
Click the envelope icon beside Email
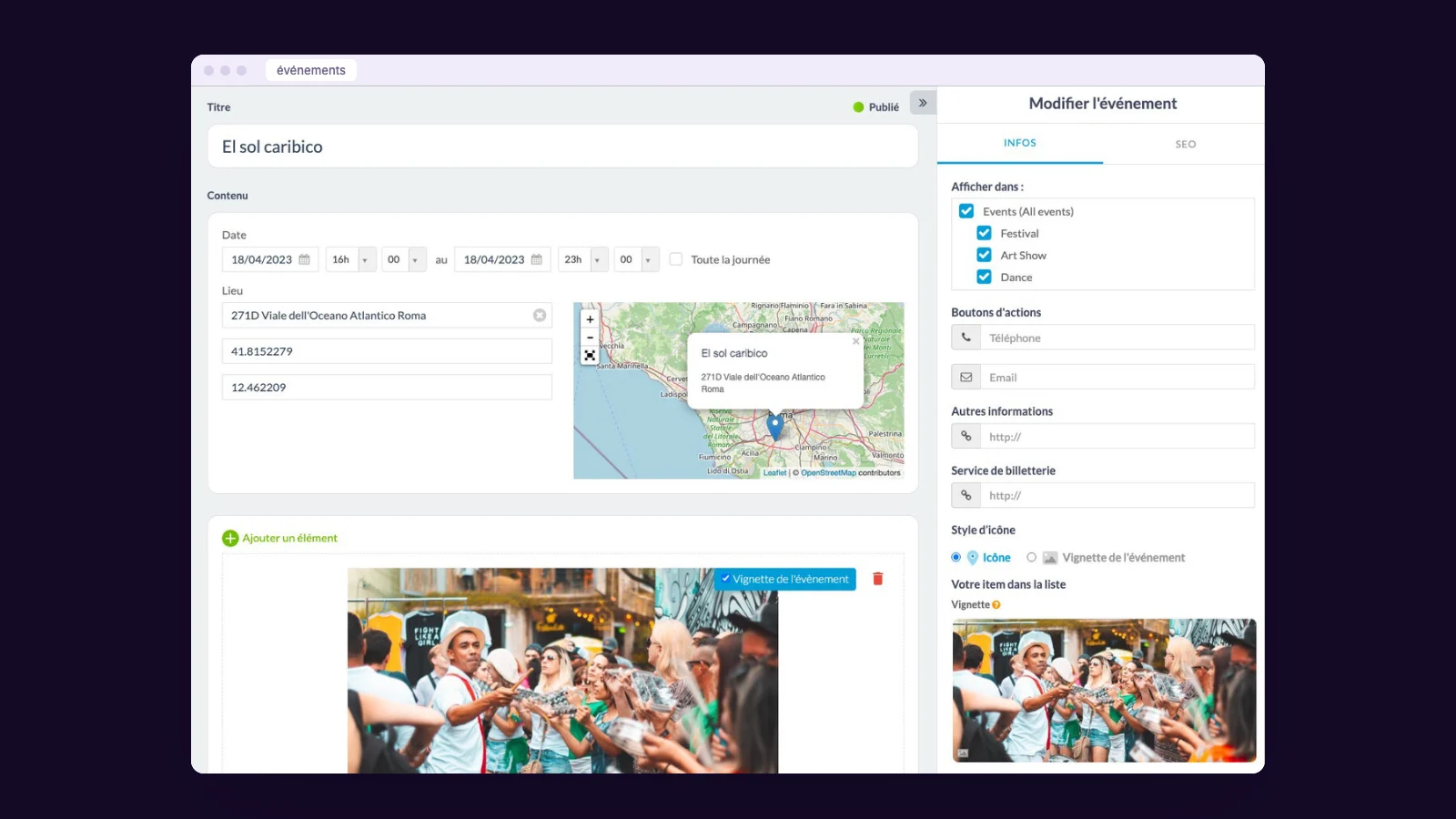point(966,378)
